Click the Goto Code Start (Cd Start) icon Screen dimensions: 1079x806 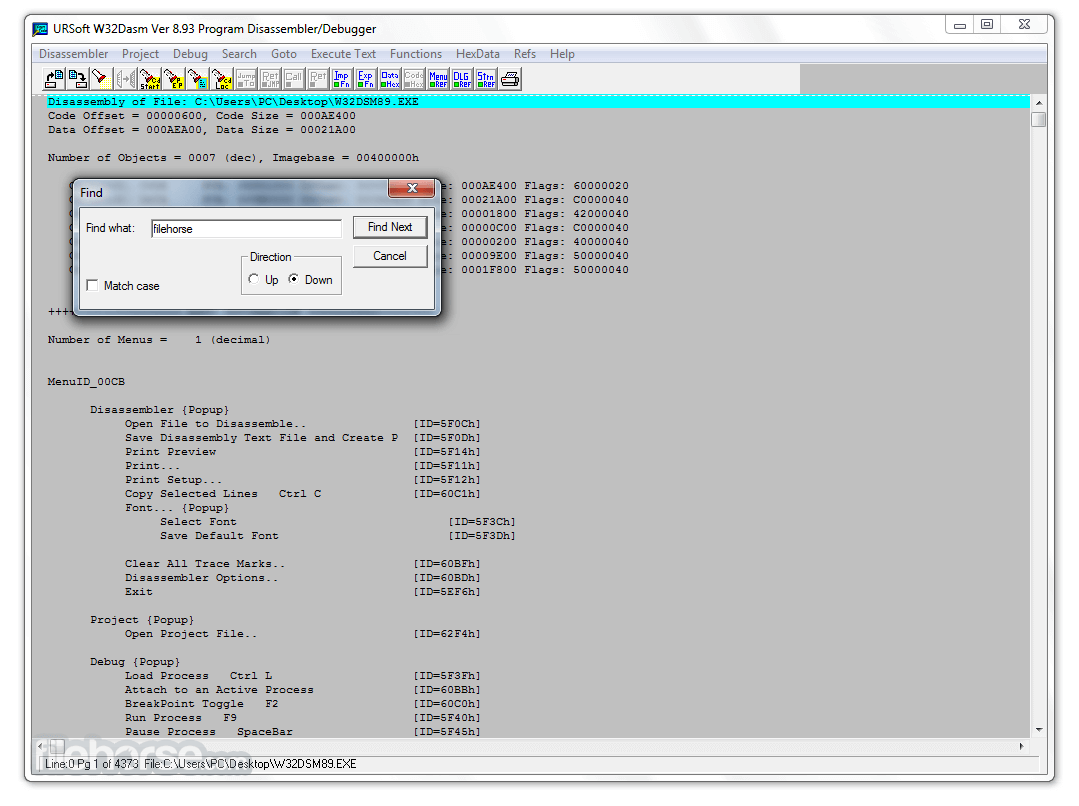[x=150, y=79]
